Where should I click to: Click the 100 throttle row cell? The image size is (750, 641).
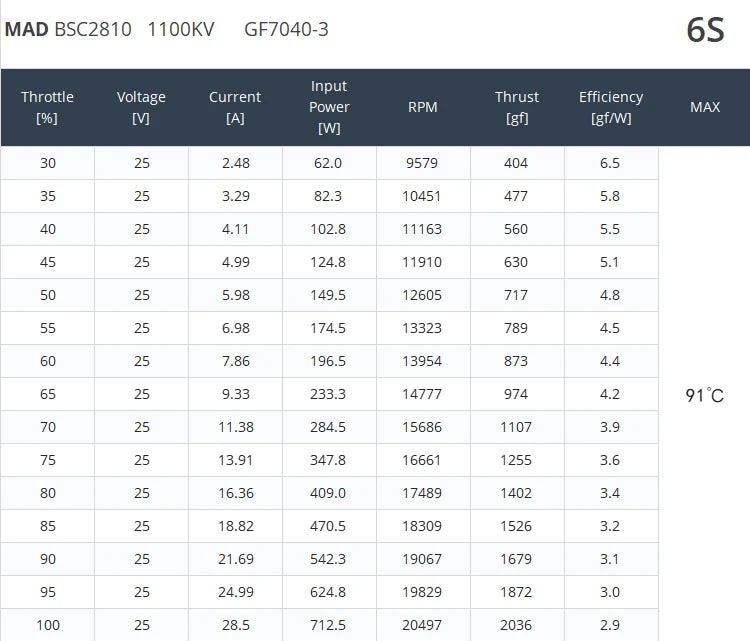click(x=48, y=625)
